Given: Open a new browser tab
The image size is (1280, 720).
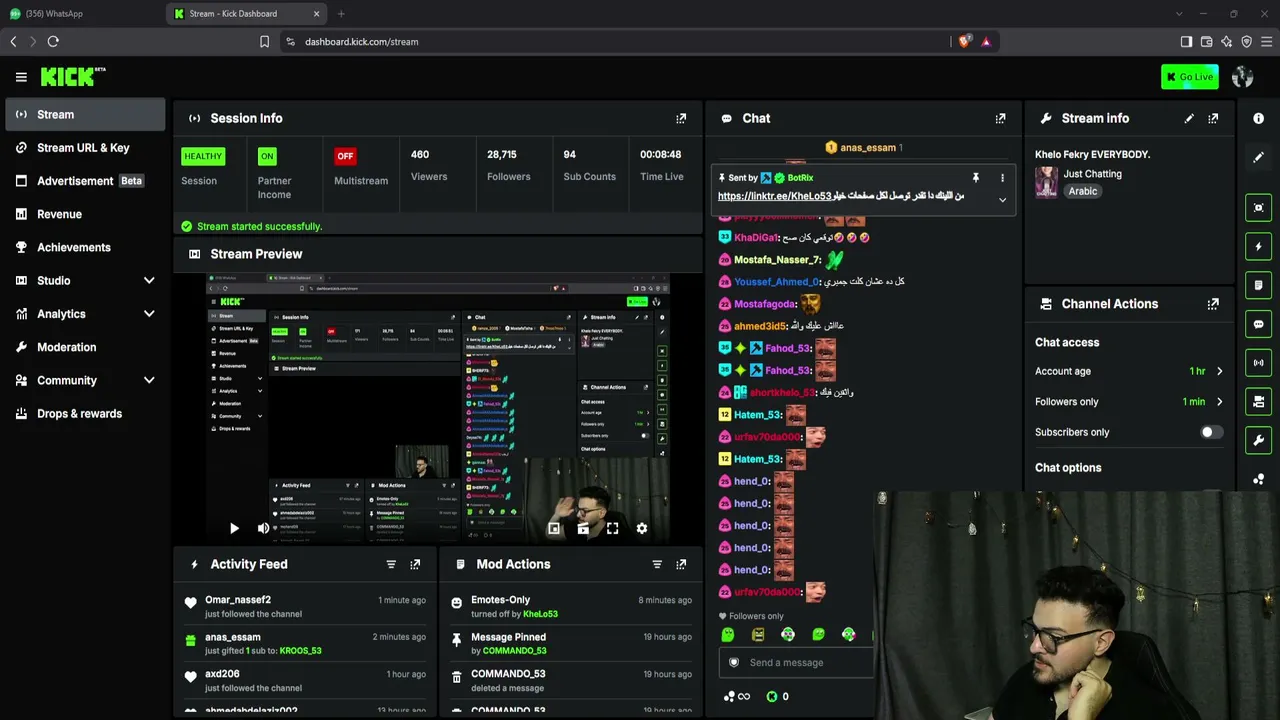Looking at the screenshot, I should [341, 14].
